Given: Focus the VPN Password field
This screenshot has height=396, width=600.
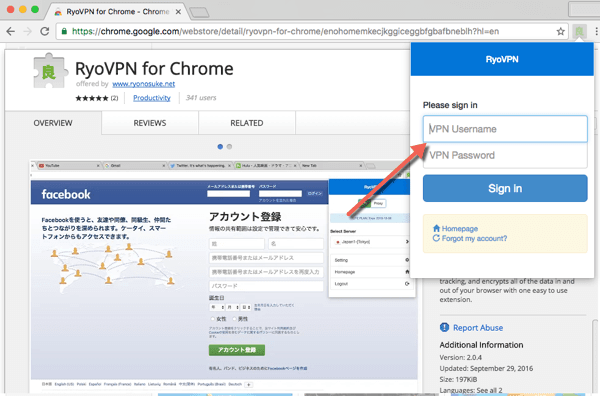Looking at the screenshot, I should tap(505, 155).
